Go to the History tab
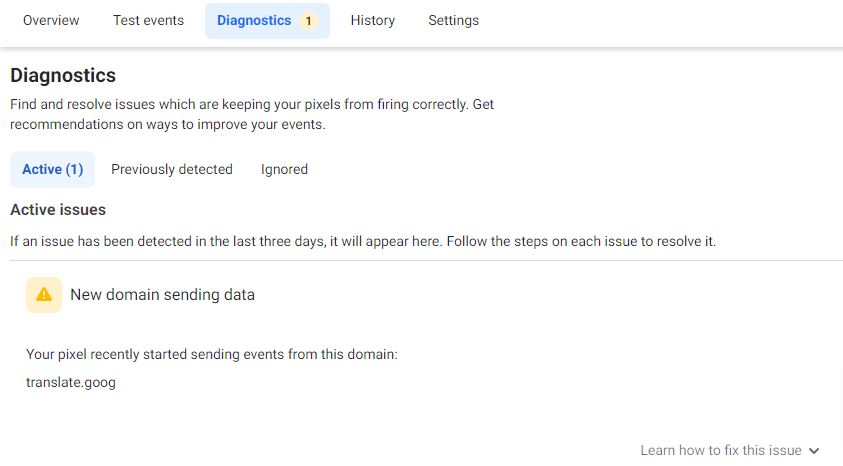Screen dimensions: 843x466 [x=372, y=20]
